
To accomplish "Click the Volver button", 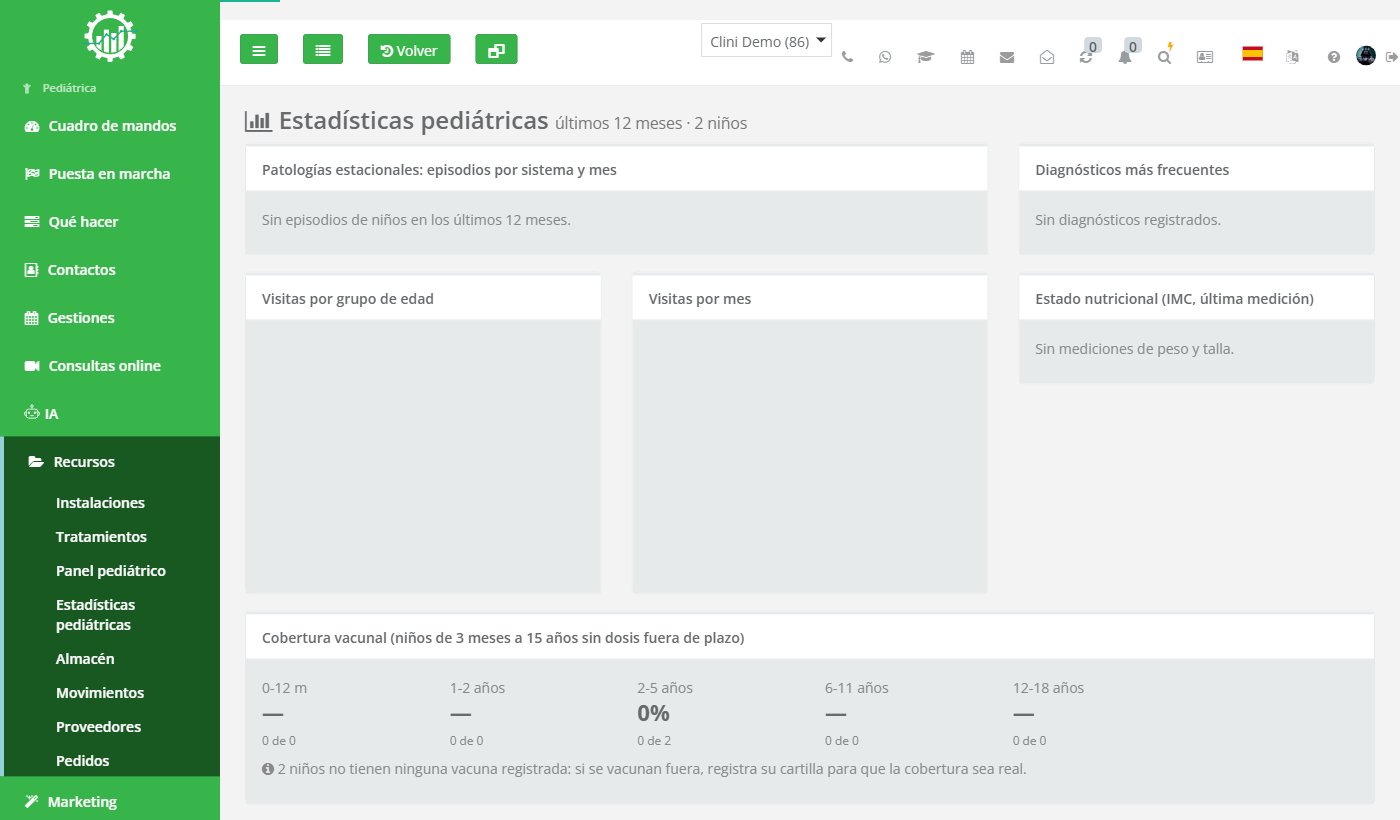I will 409,49.
